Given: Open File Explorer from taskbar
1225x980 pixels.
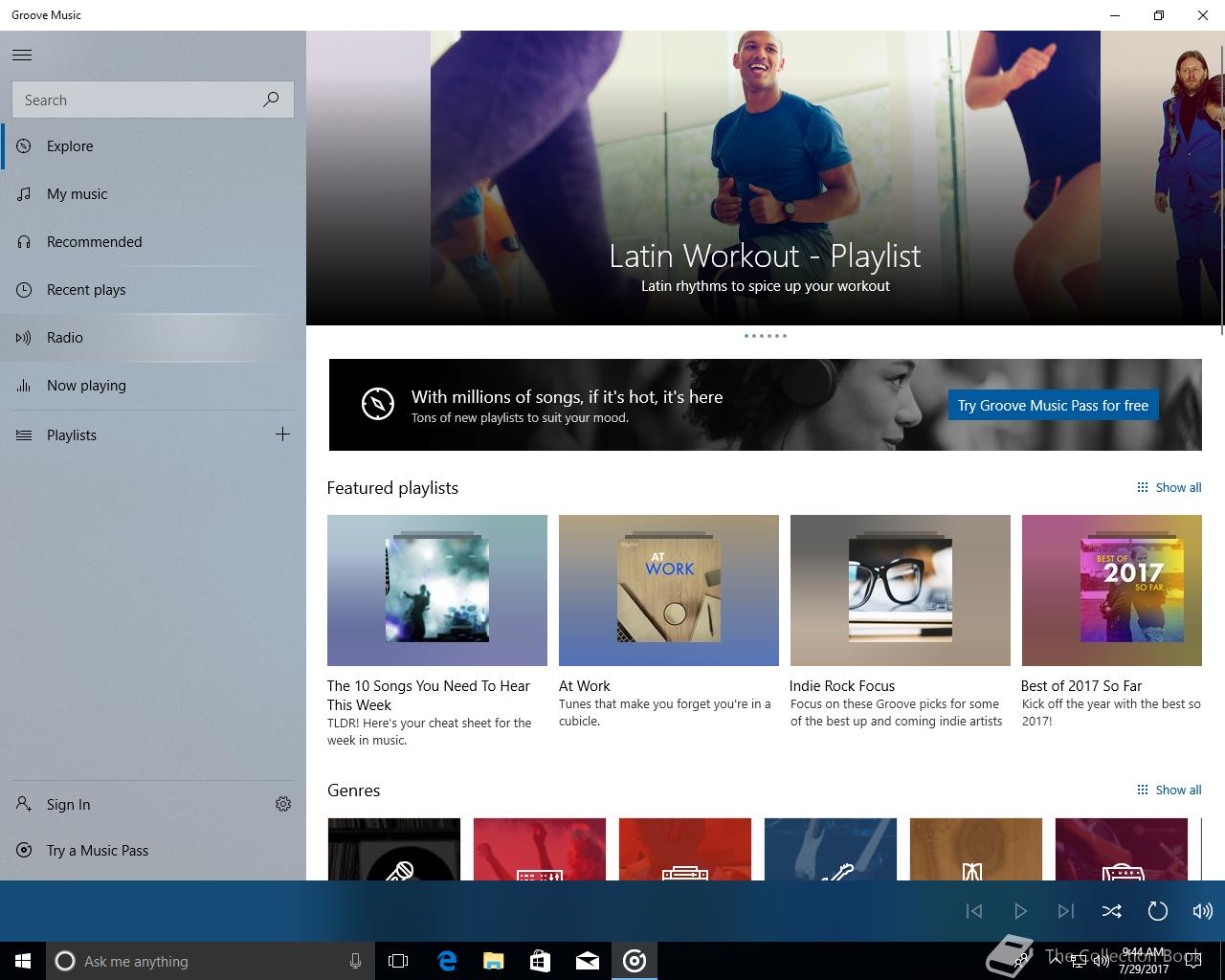Looking at the screenshot, I should (494, 961).
